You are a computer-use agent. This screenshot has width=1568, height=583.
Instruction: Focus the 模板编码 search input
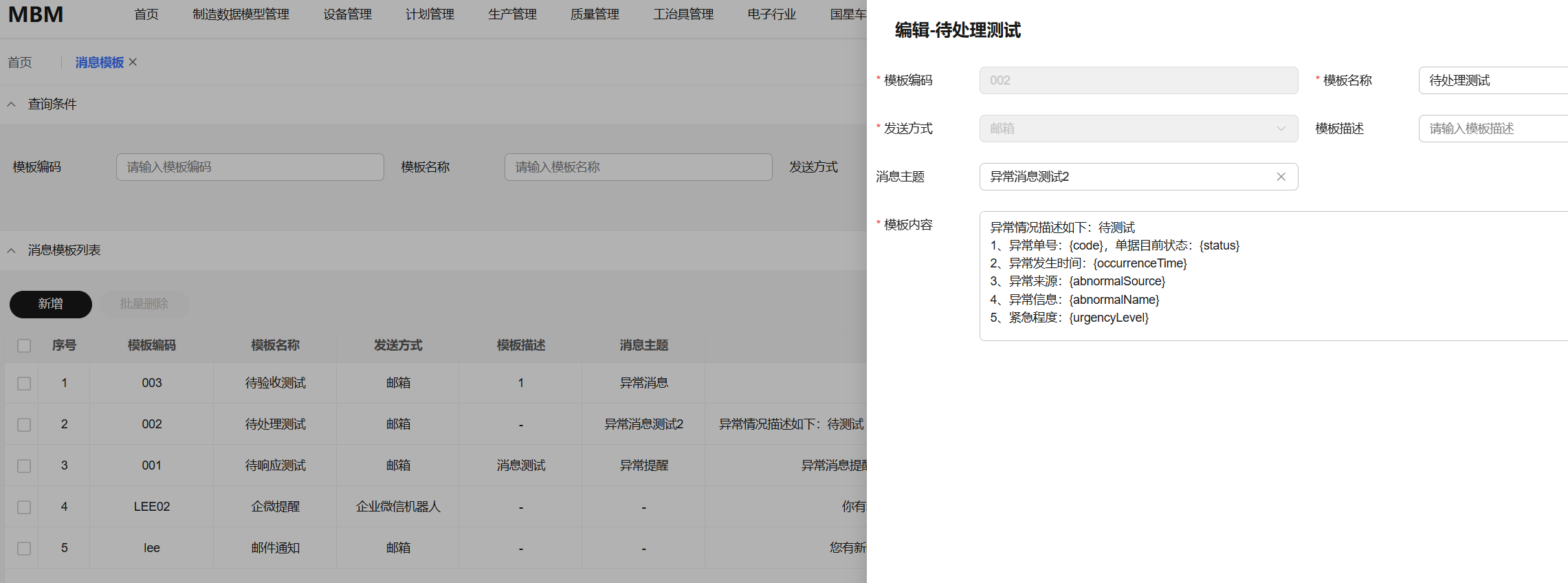(x=250, y=167)
